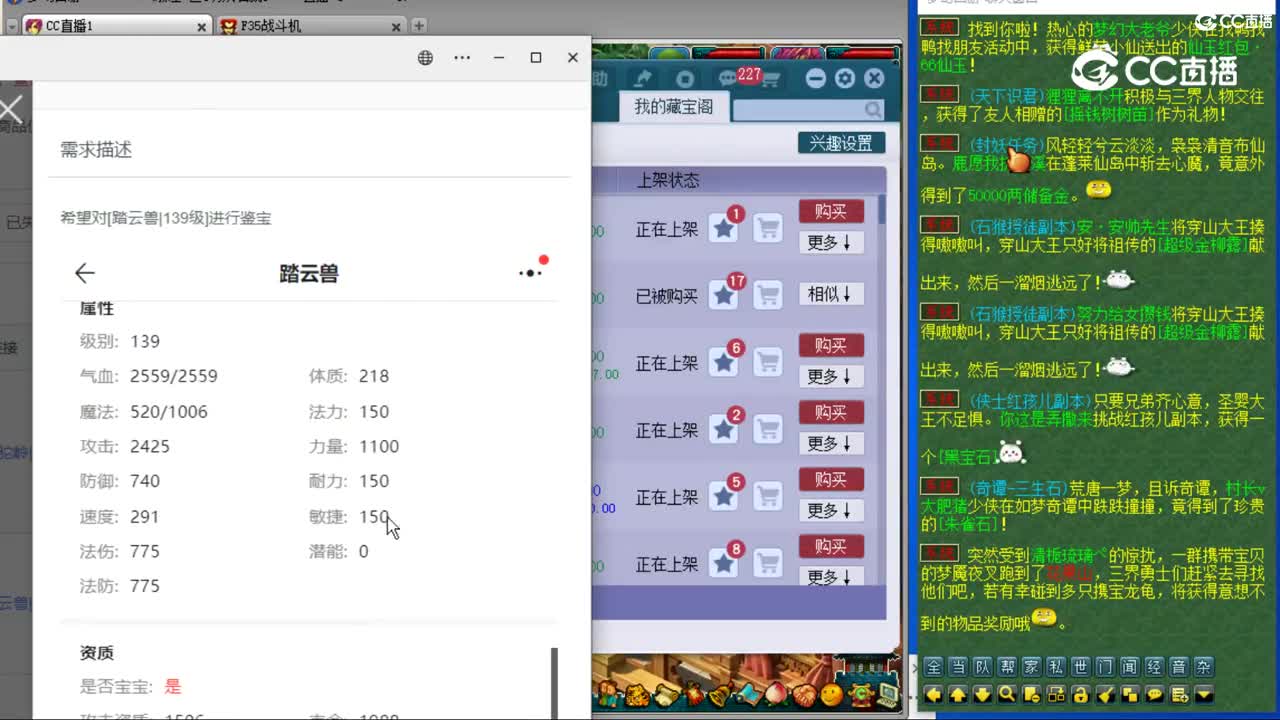
Task: Click the 踏云兽 detail panel scrollbar
Action: click(x=555, y=683)
